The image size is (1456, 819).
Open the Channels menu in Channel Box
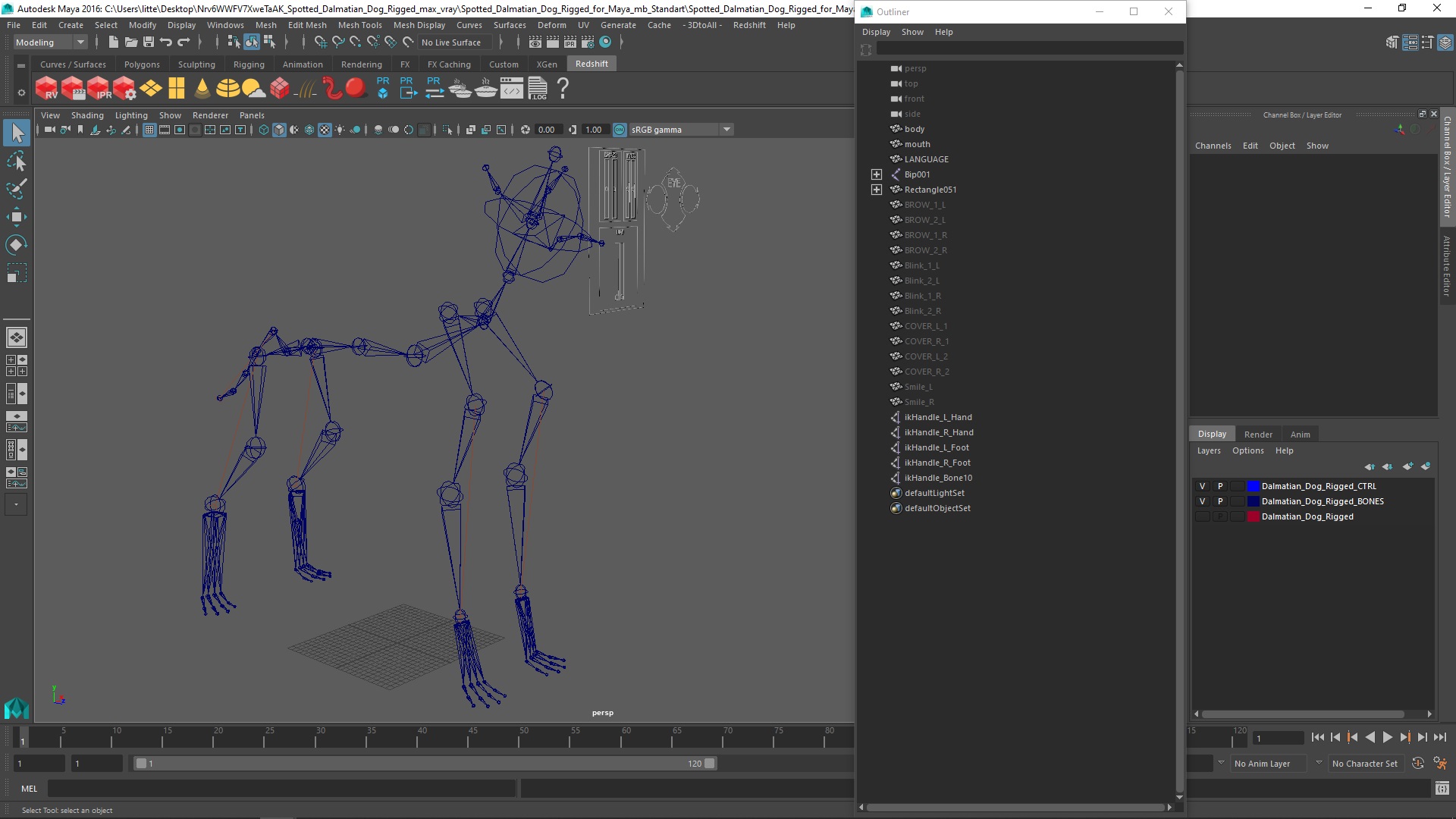(x=1213, y=146)
